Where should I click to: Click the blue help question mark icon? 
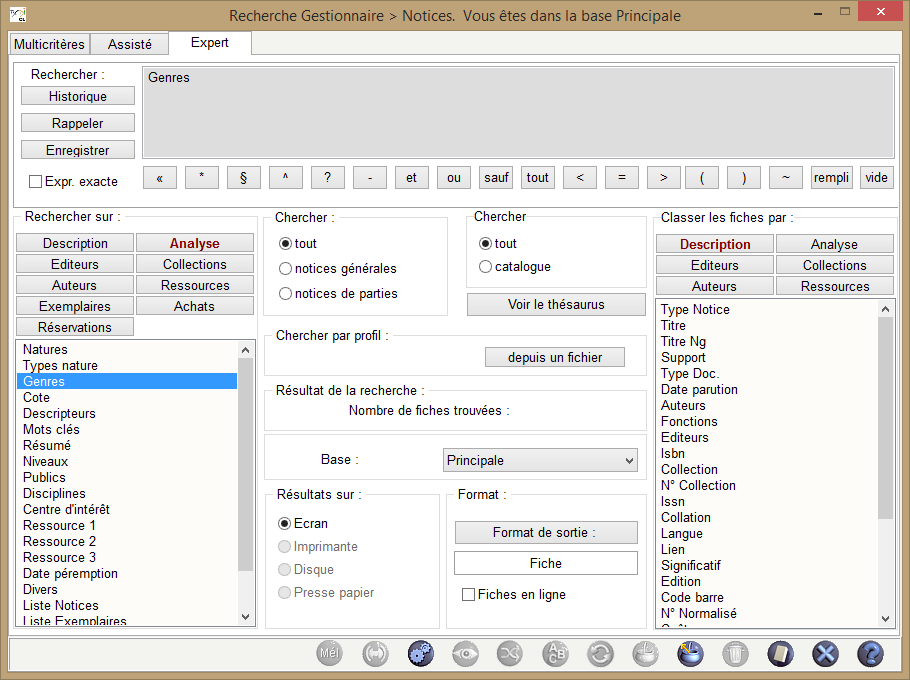[x=870, y=654]
